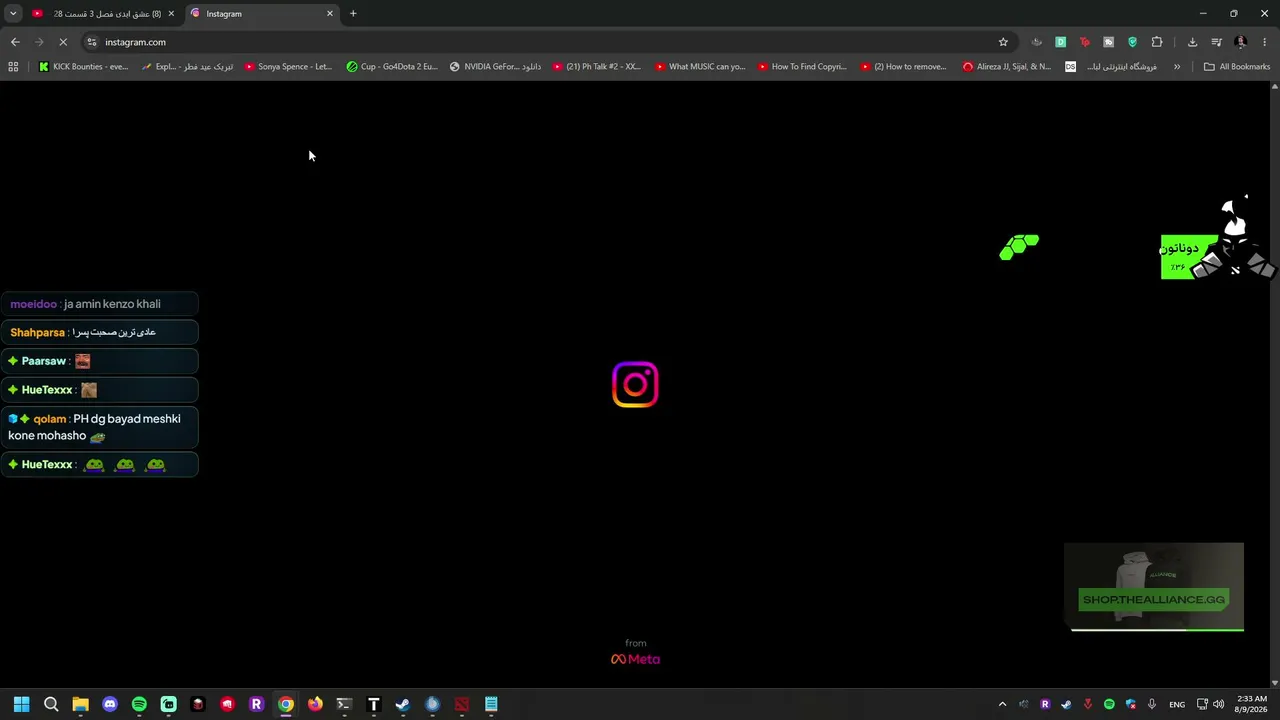
Task: Open the media control toolbar button
Action: coord(1217,42)
